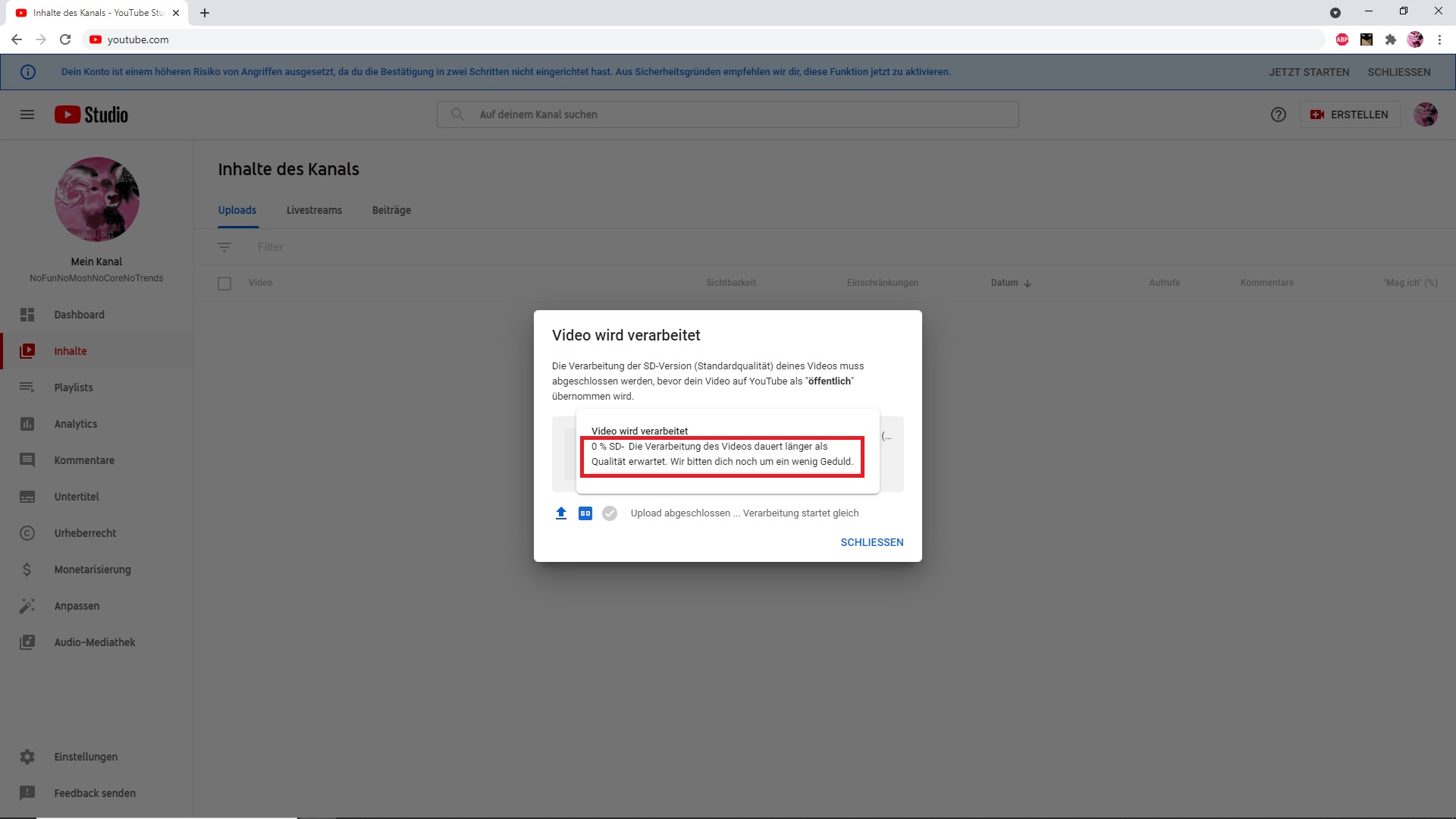
Task: Sort by Datum column arrow
Action: [1028, 283]
